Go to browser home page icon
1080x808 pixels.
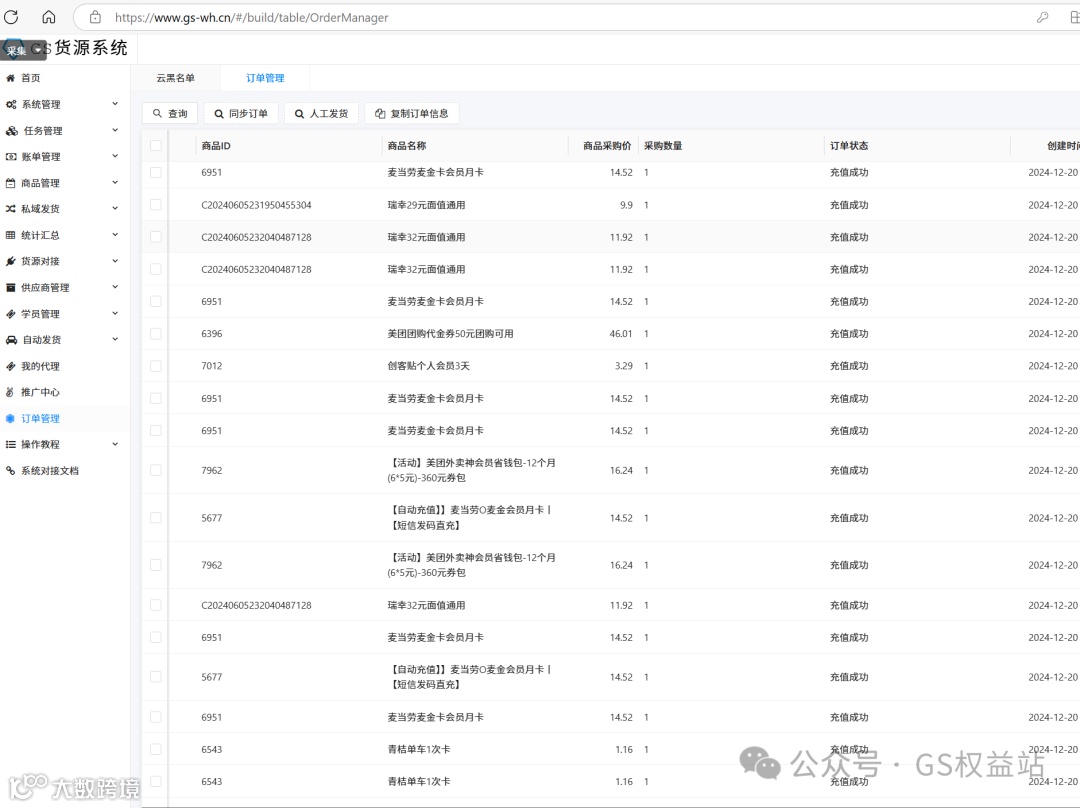[x=49, y=17]
